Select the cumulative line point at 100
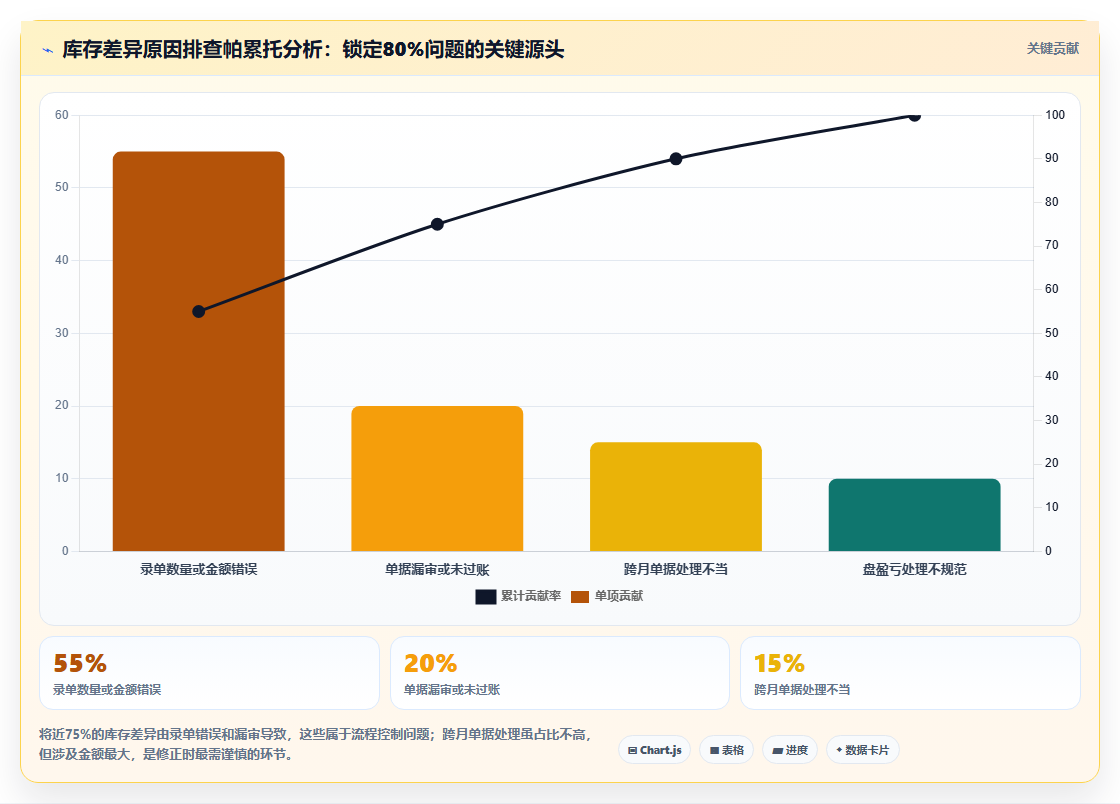Image resolution: width=1120 pixels, height=804 pixels. click(x=914, y=116)
